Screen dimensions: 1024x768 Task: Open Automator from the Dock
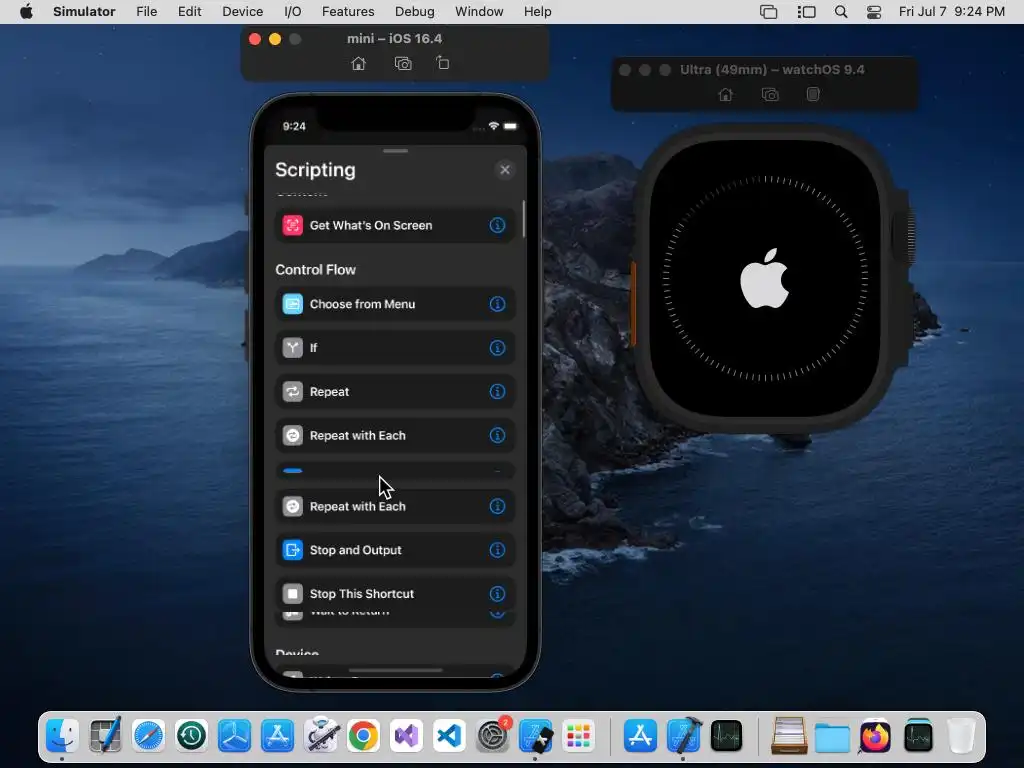pyautogui.click(x=321, y=736)
